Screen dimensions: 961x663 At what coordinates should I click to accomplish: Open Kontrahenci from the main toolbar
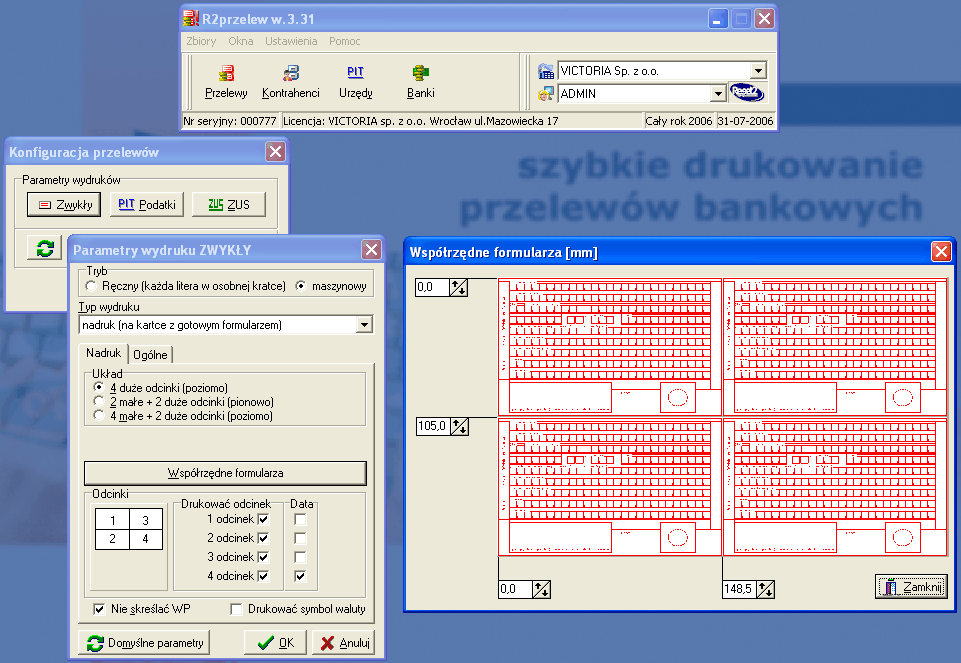(291, 82)
